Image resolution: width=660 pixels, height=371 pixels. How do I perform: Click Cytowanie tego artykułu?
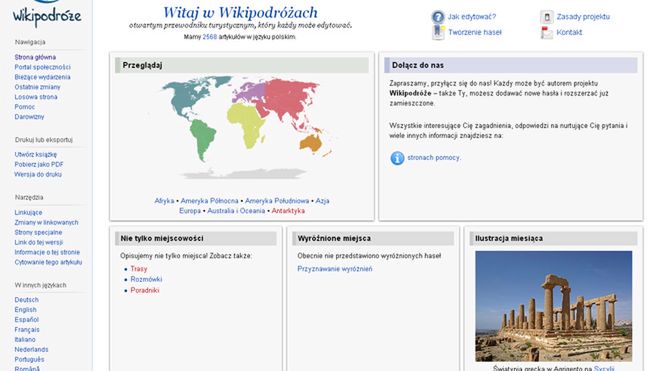tap(48, 262)
